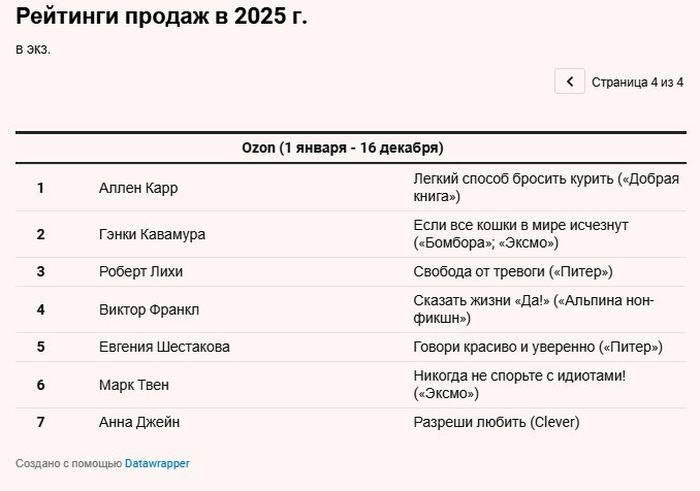Image resolution: width=700 pixels, height=491 pixels.
Task: Select the author name Аллен Карр
Action: [x=138, y=188]
